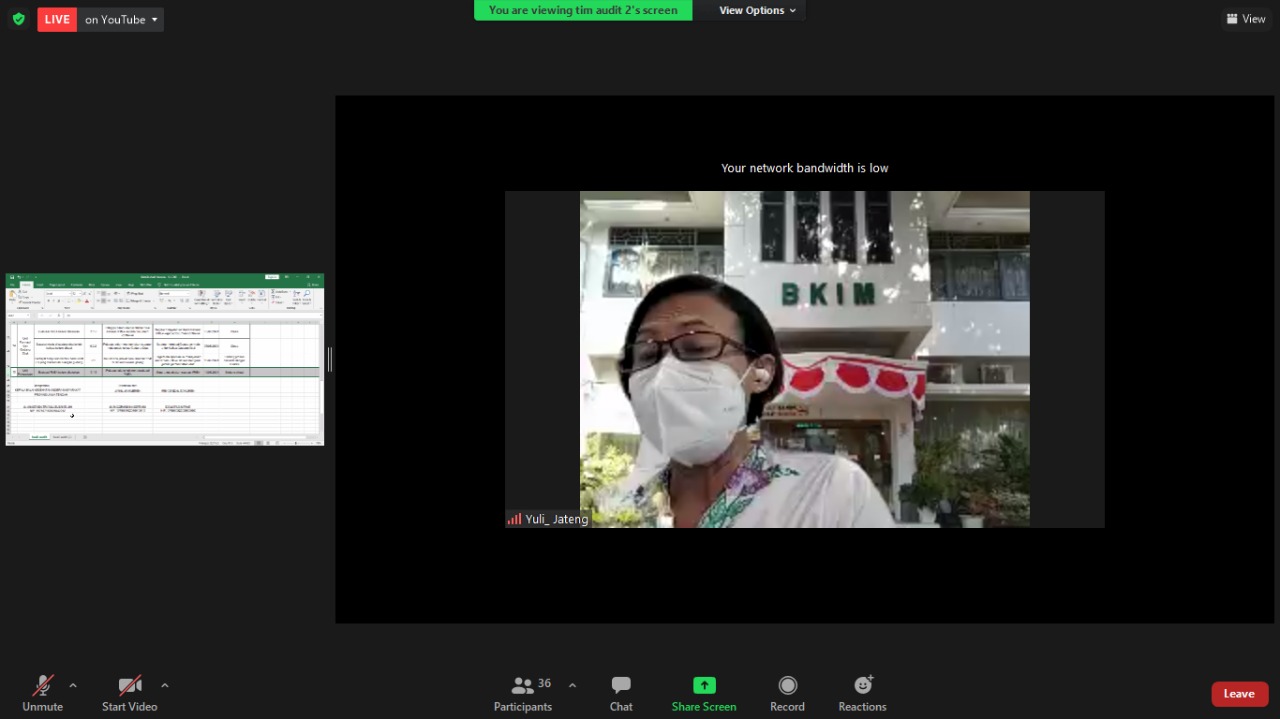Click the signal strength icon beside Yuli_ Jateng
The image size is (1280, 719).
514,519
